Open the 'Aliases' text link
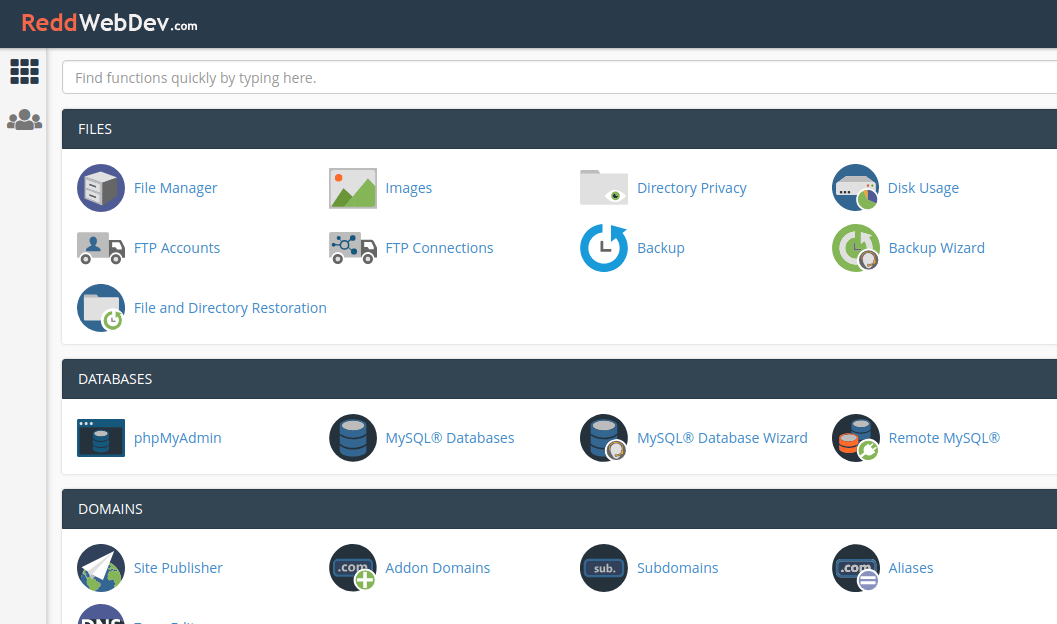The height and width of the screenshot is (624, 1057). (911, 568)
